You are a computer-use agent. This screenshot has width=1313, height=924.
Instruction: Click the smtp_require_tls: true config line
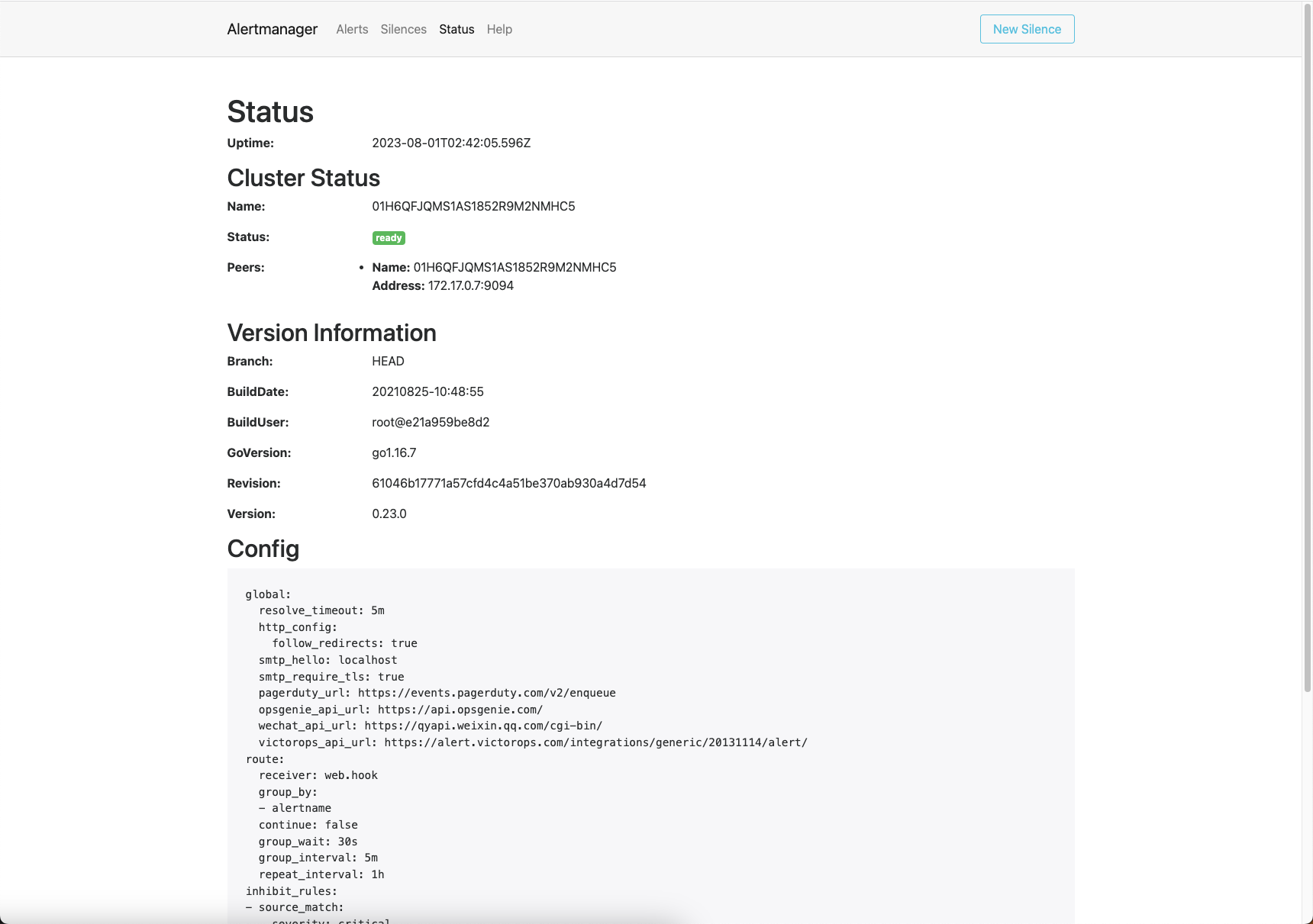[331, 677]
